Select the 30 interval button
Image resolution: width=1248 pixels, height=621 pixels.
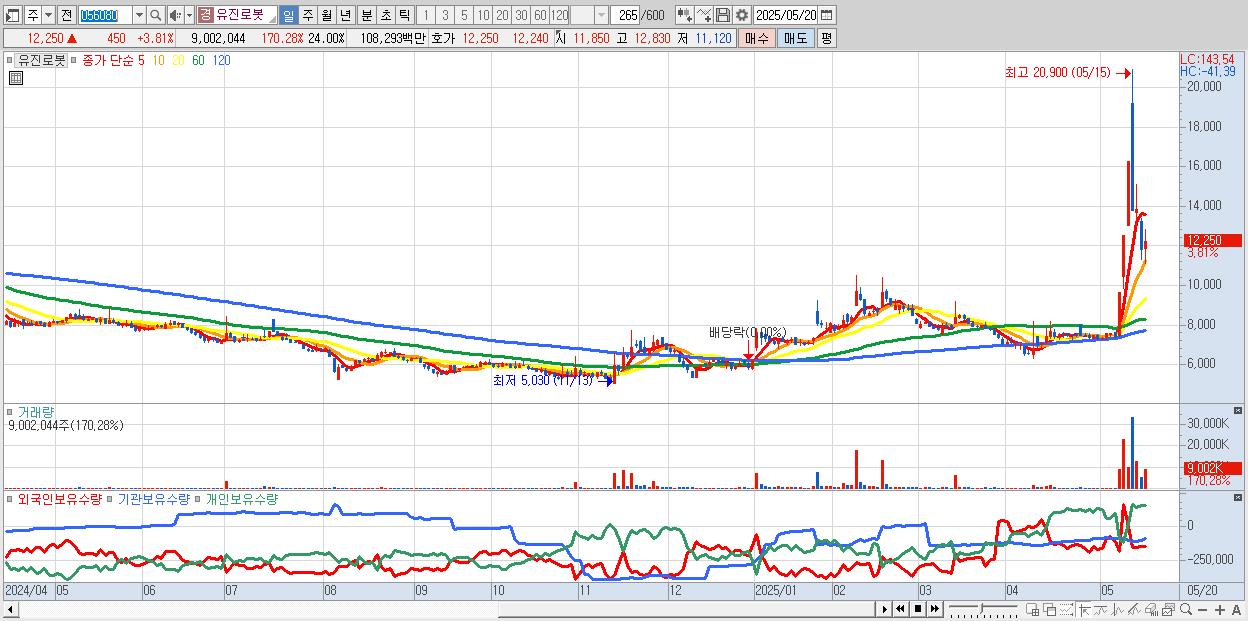pyautogui.click(x=521, y=15)
